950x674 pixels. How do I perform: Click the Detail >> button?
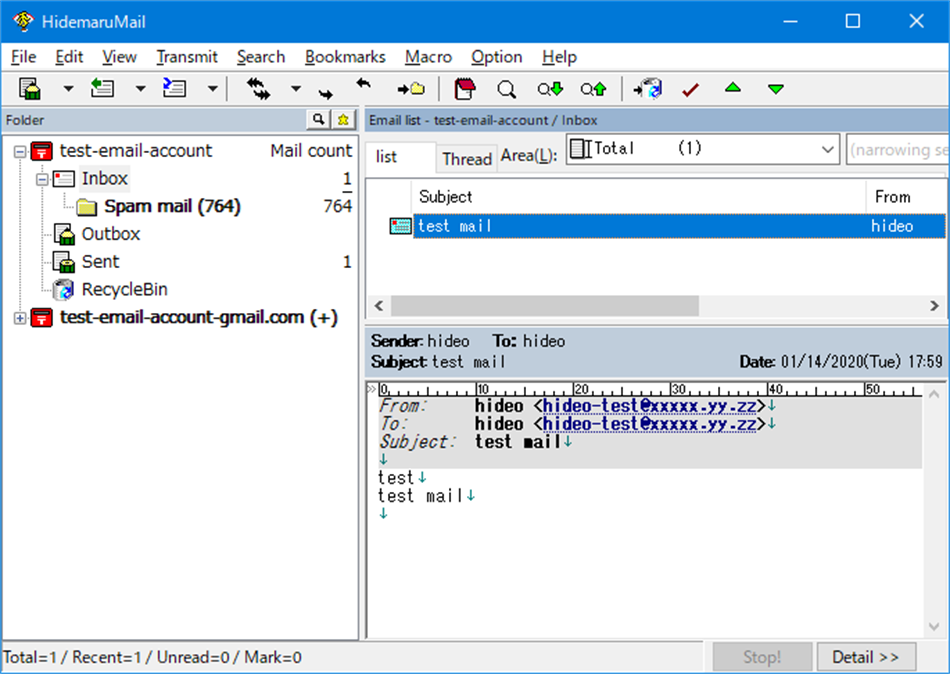click(866, 657)
